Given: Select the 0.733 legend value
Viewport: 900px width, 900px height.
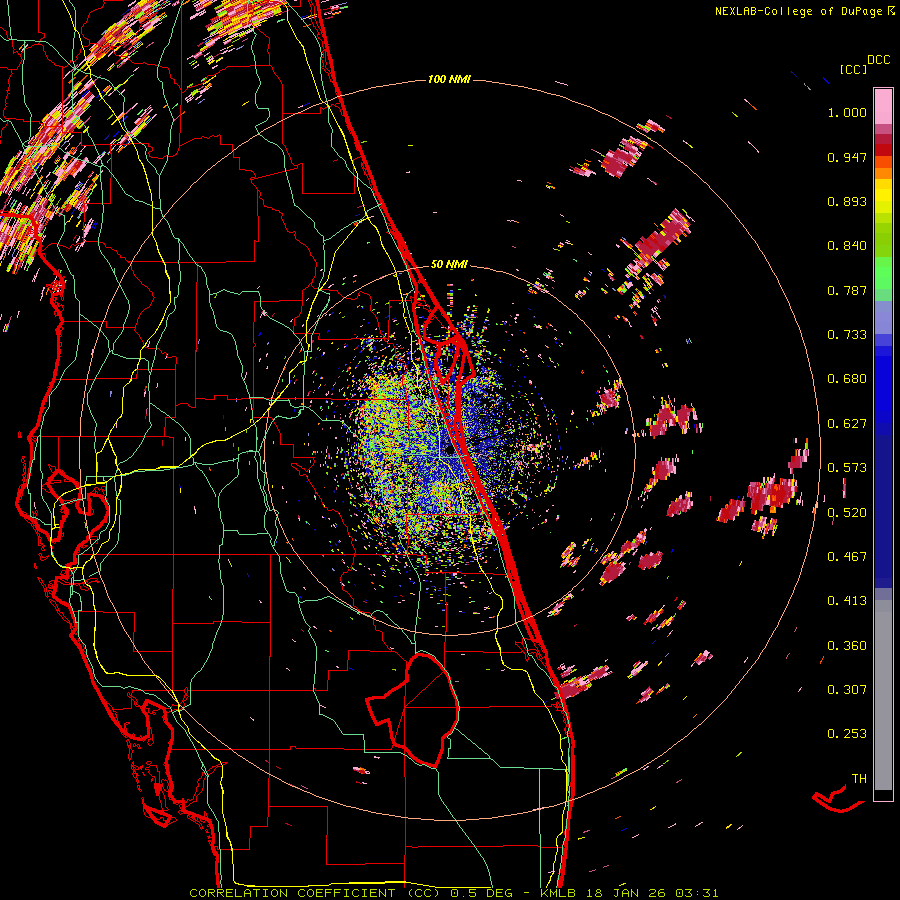Looking at the screenshot, I should pos(847,335).
